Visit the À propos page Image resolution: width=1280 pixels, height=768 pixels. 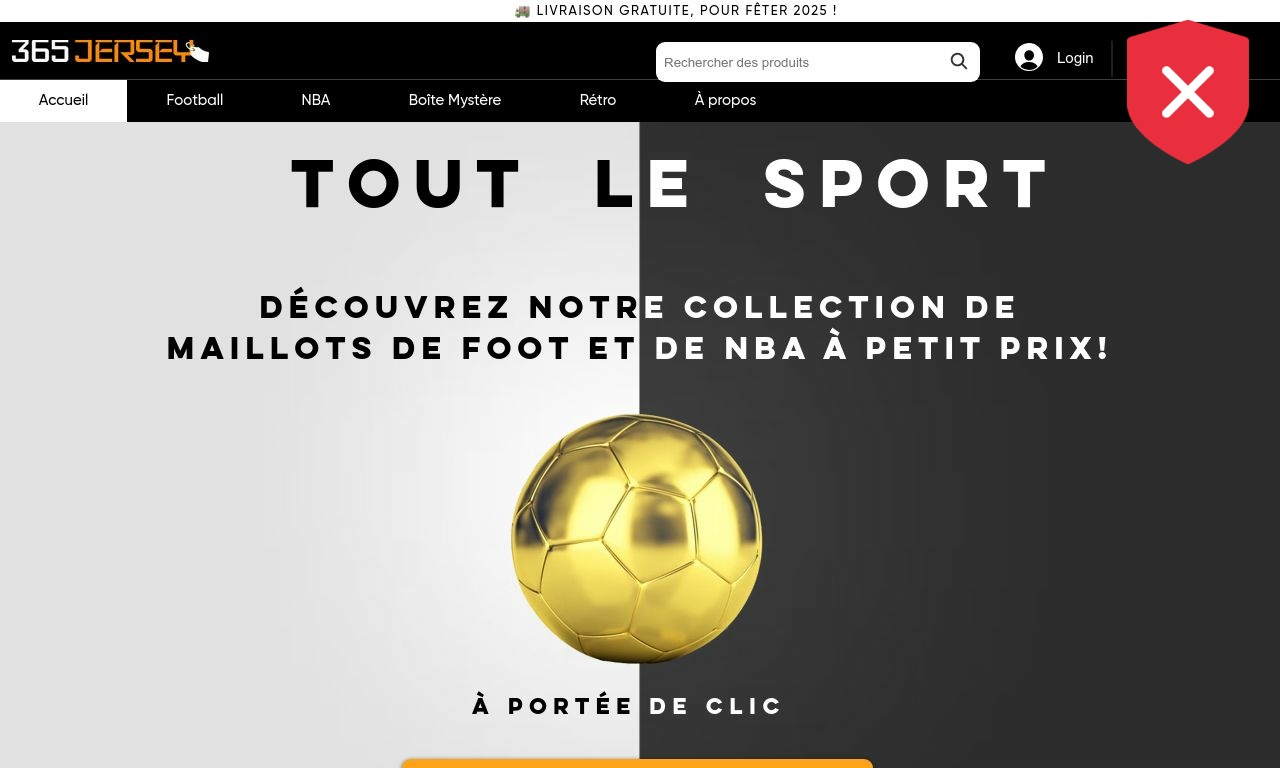[x=725, y=101]
